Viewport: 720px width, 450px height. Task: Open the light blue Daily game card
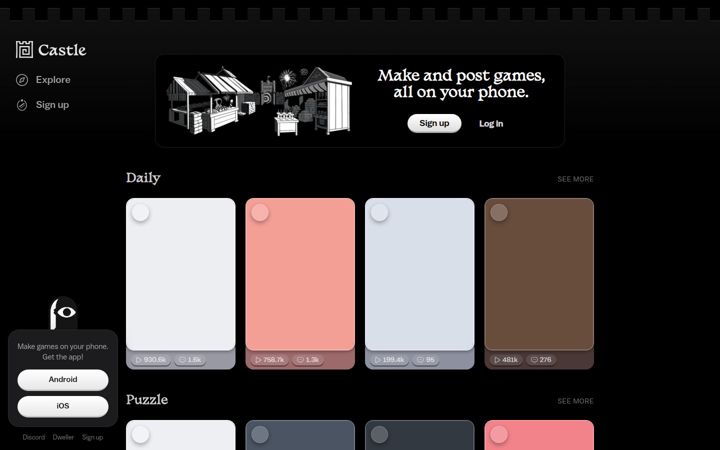click(x=419, y=274)
